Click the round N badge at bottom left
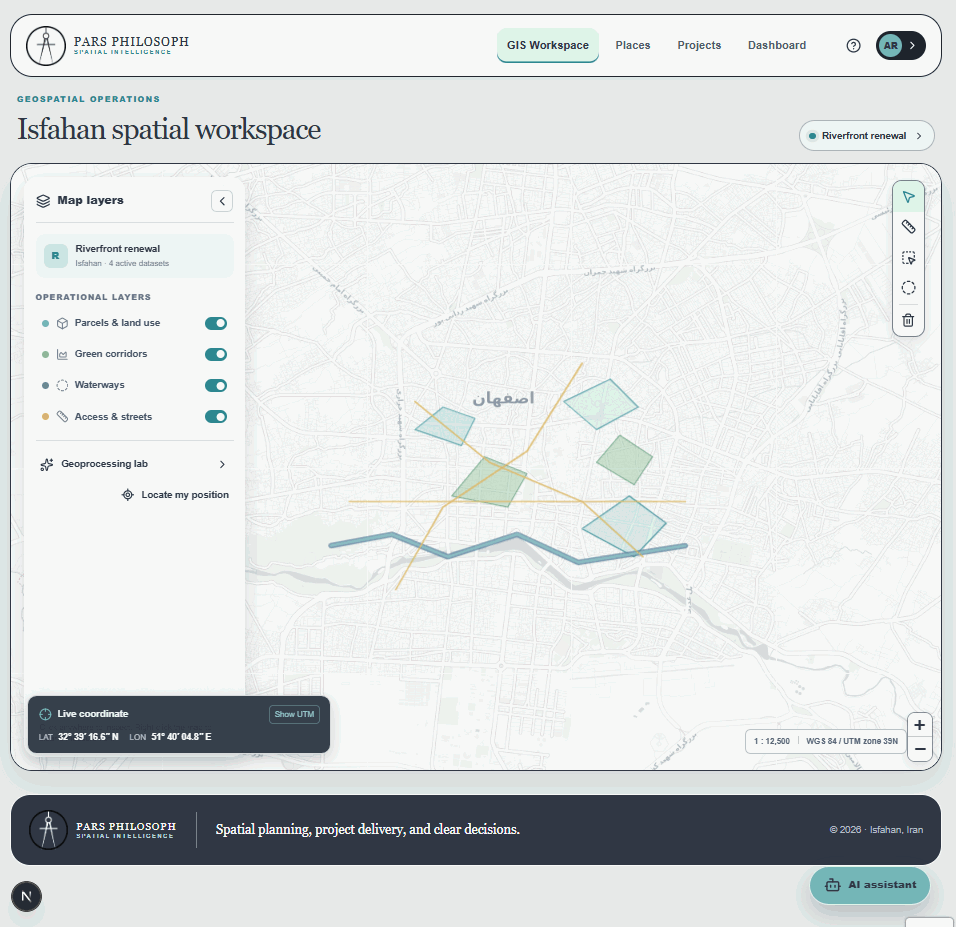The width and height of the screenshot is (956, 927). pos(26,897)
